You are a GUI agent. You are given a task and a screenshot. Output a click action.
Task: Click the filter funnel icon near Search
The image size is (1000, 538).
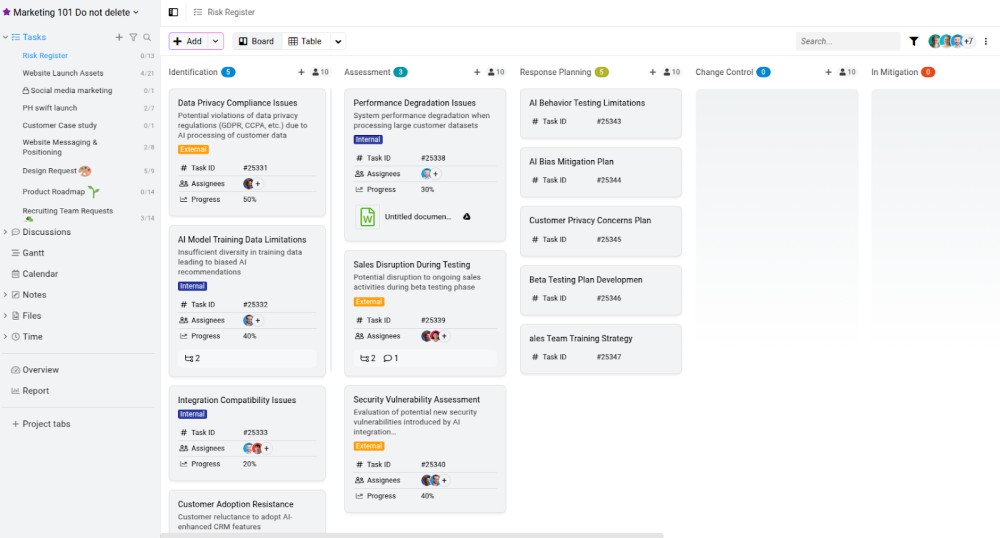(x=913, y=41)
